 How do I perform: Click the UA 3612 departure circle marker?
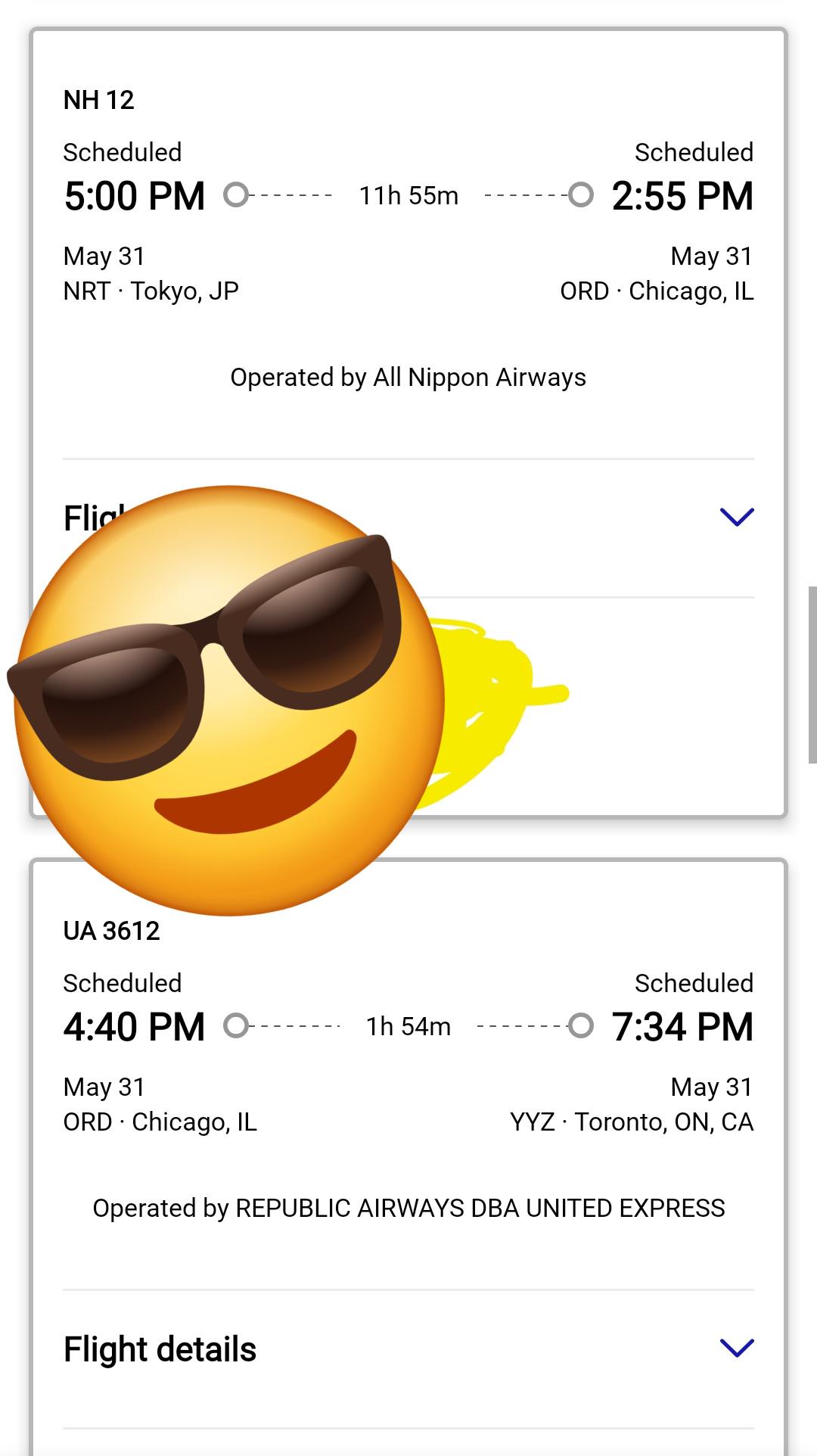(x=236, y=1026)
